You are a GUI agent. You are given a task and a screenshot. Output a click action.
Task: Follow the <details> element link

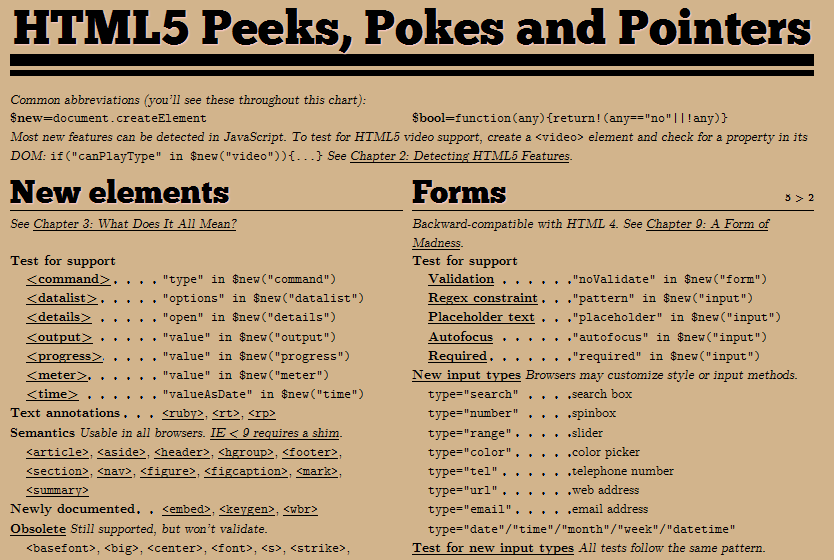pos(59,317)
